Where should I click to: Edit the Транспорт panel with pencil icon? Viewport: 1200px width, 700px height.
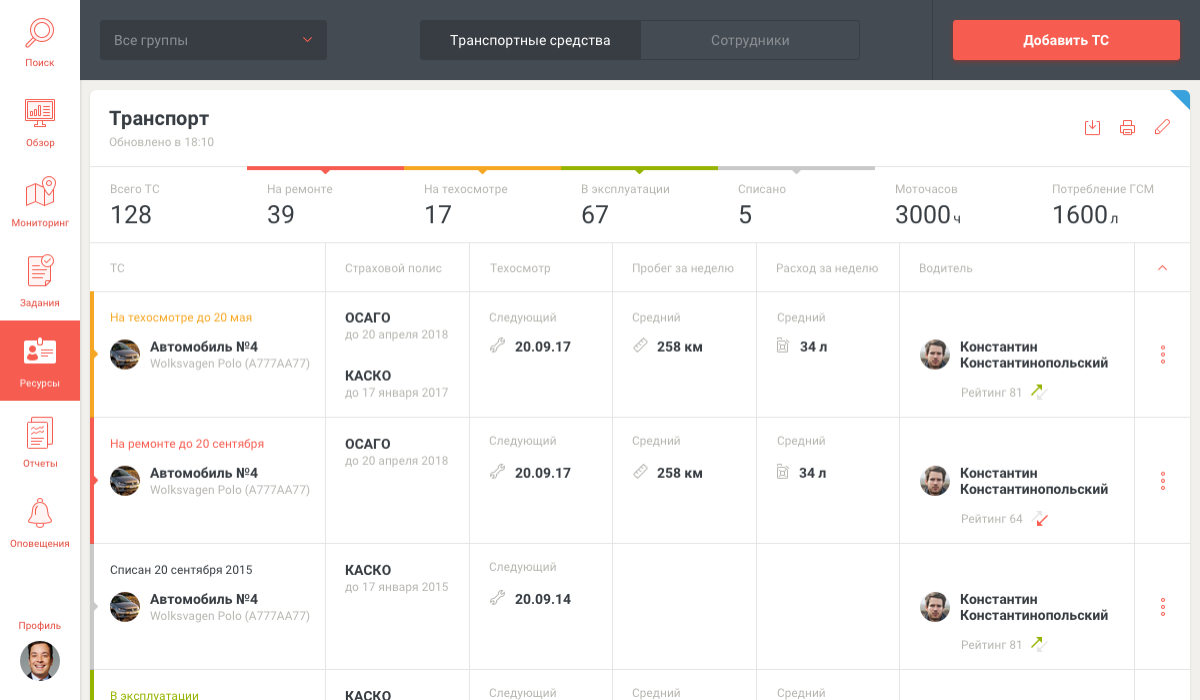coord(1162,127)
